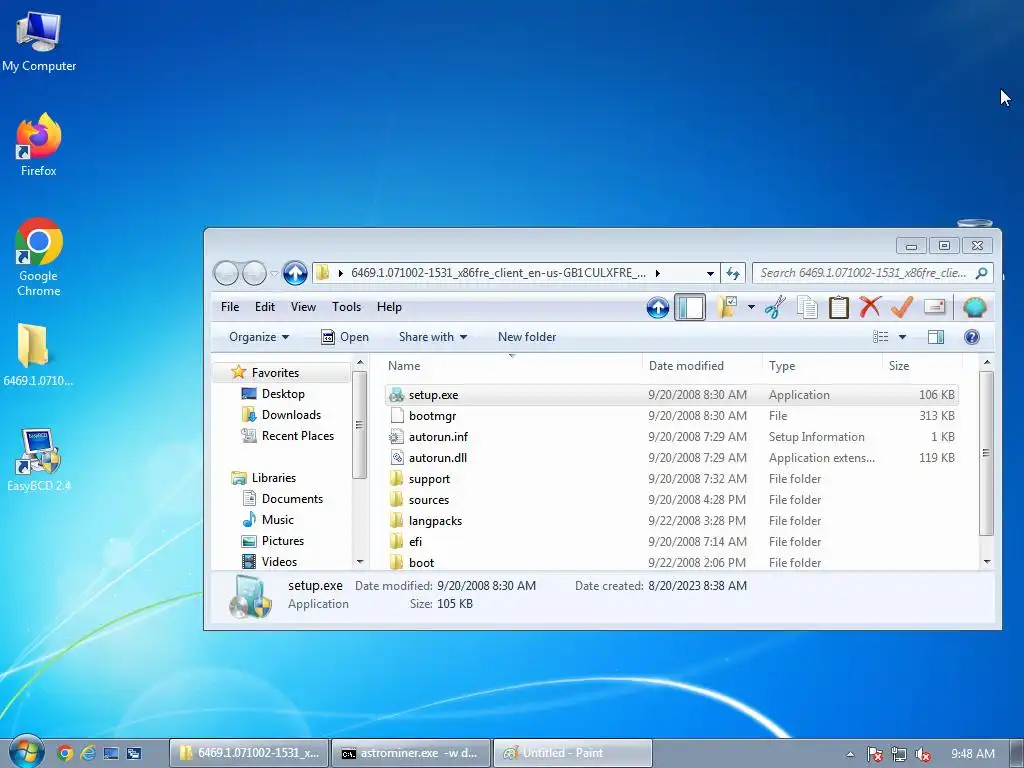Click the EasyBCD 2.4 desktop shortcut

(x=39, y=460)
